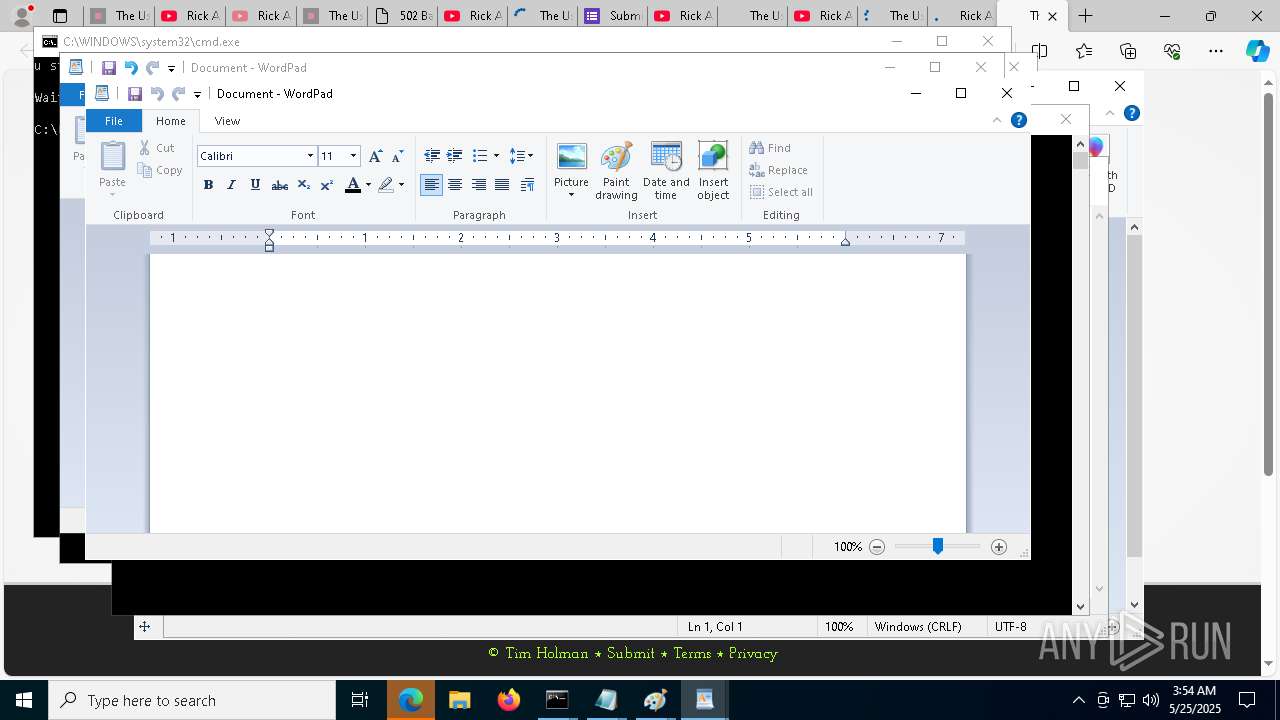1280x720 pixels.
Task: Open the Windows Start menu
Action: coord(24,700)
